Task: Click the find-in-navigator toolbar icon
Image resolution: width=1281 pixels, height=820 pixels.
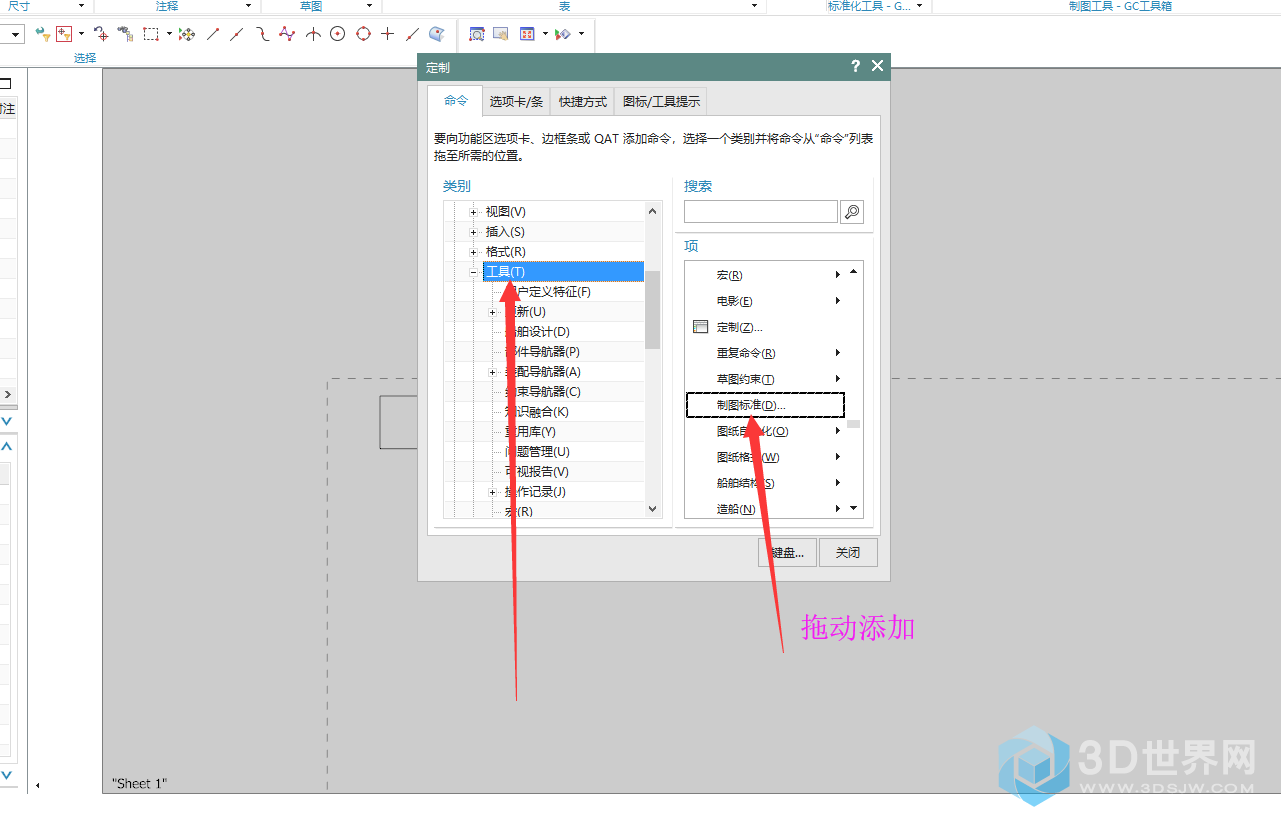Action: click(x=125, y=34)
